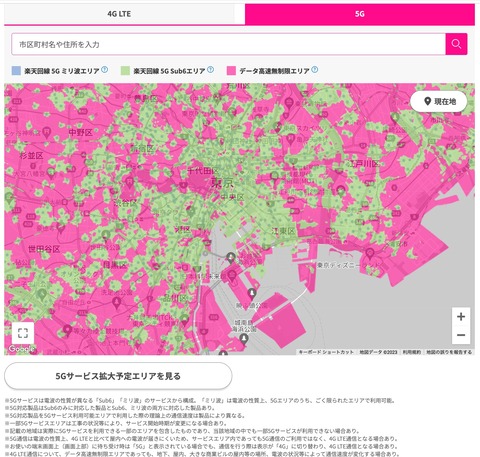The height and width of the screenshot is (457, 480).
Task: Click the 江東区 label on the map
Action: point(283,231)
